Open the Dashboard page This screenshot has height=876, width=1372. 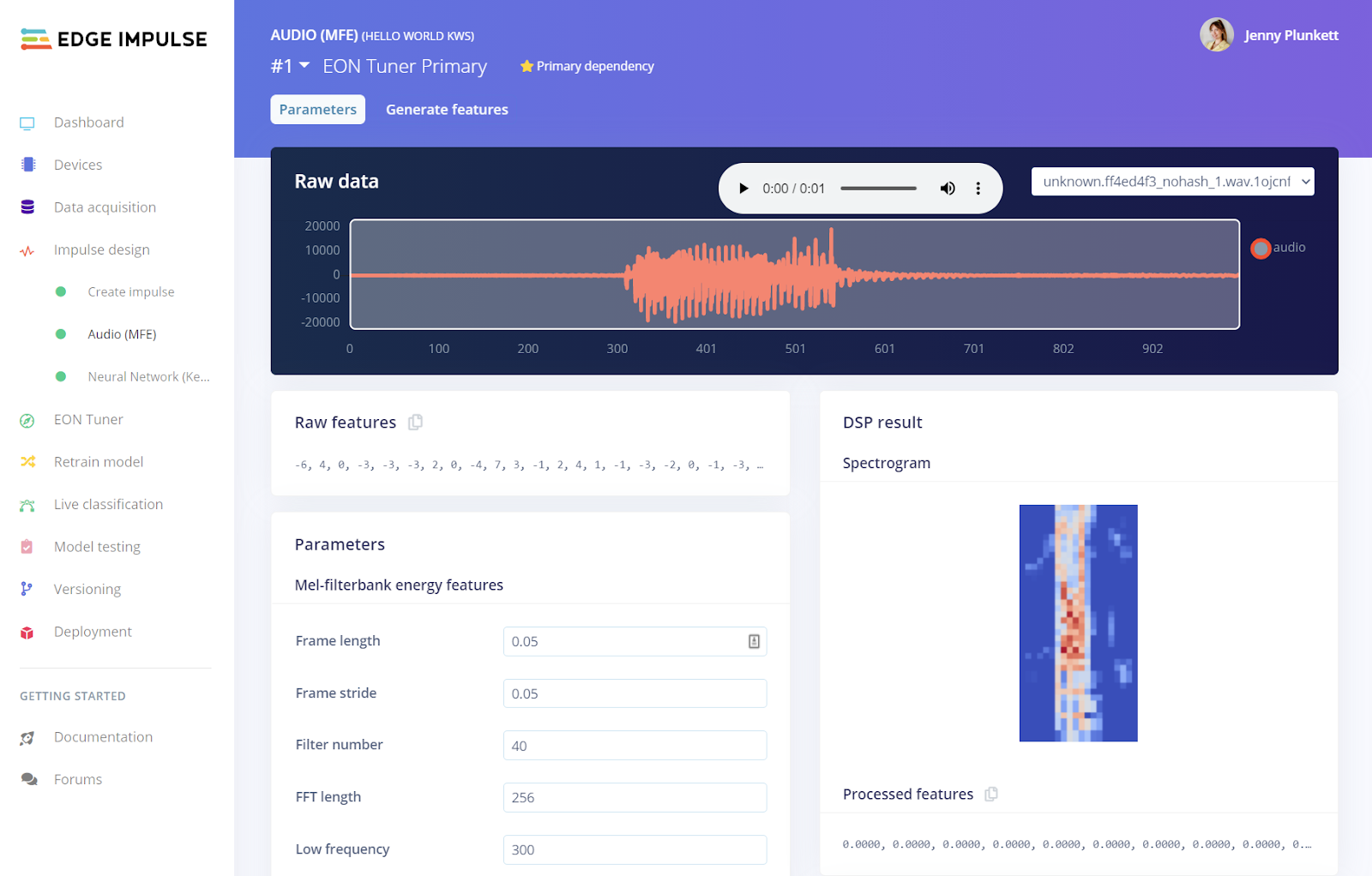89,123
